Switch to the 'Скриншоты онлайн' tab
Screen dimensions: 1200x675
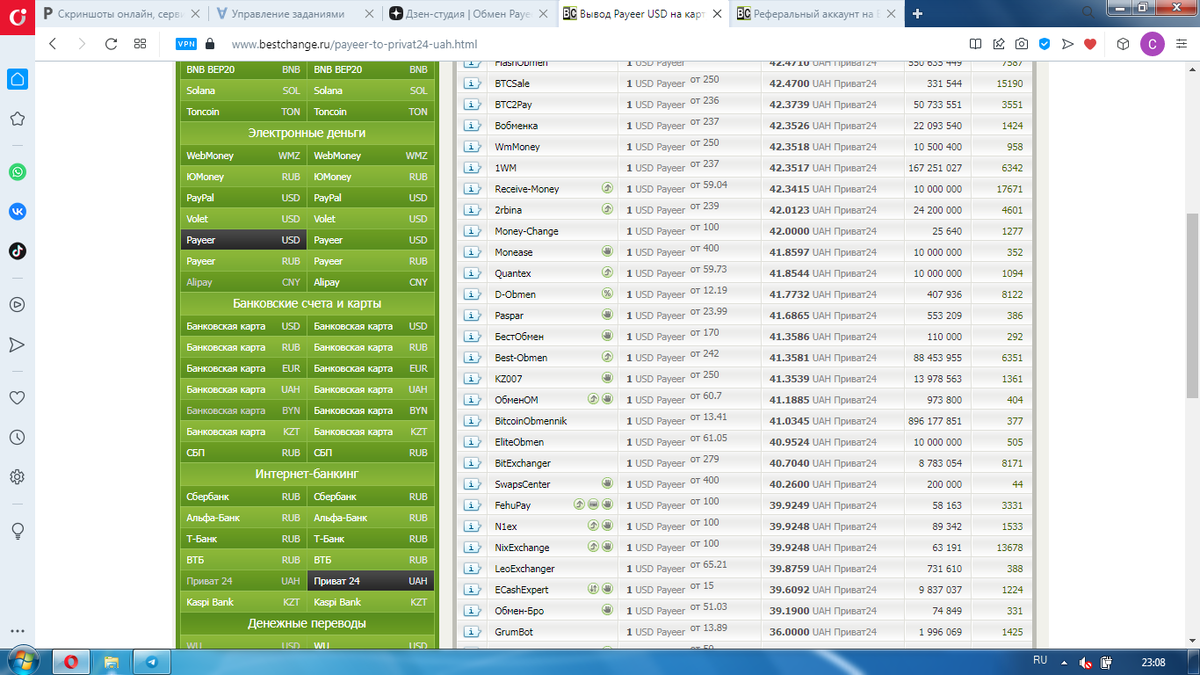click(123, 14)
